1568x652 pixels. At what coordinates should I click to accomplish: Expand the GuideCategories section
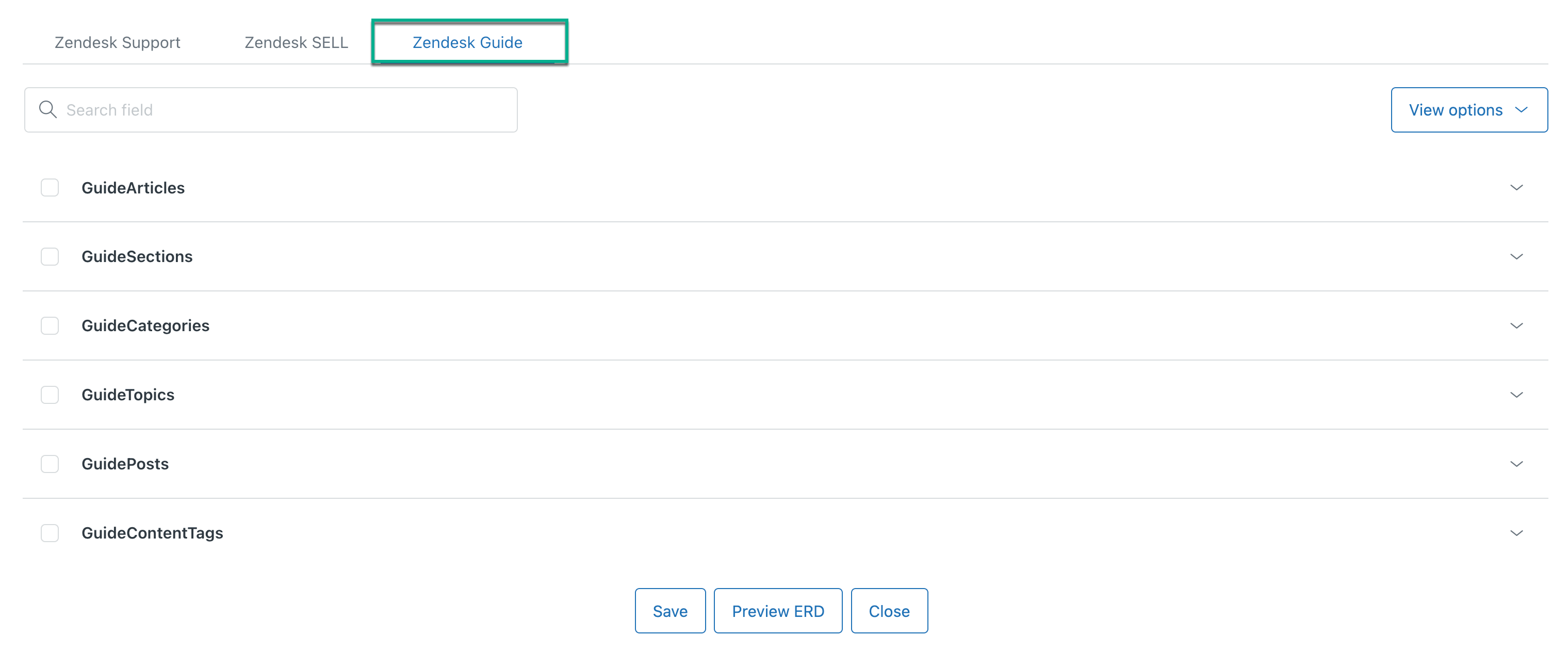tap(1516, 325)
